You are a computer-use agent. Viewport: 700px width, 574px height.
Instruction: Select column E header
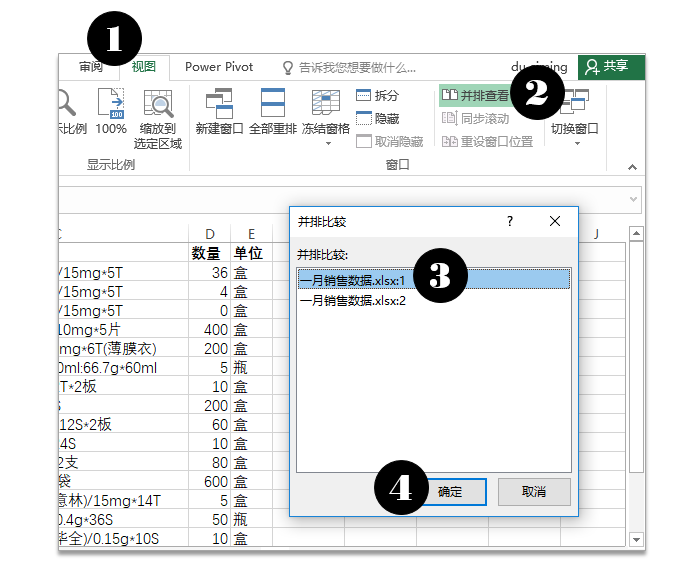coord(251,234)
